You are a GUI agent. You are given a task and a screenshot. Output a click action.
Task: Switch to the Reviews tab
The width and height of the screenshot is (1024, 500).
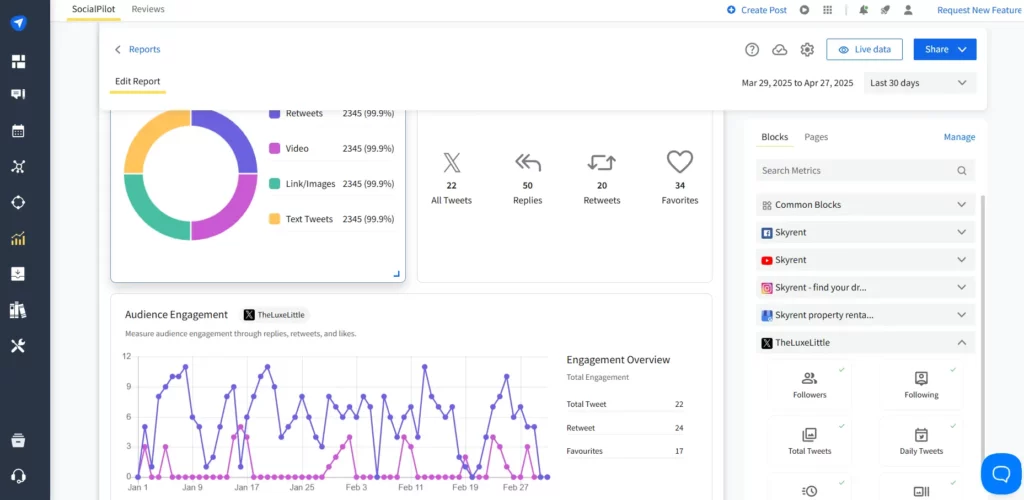[x=148, y=10]
